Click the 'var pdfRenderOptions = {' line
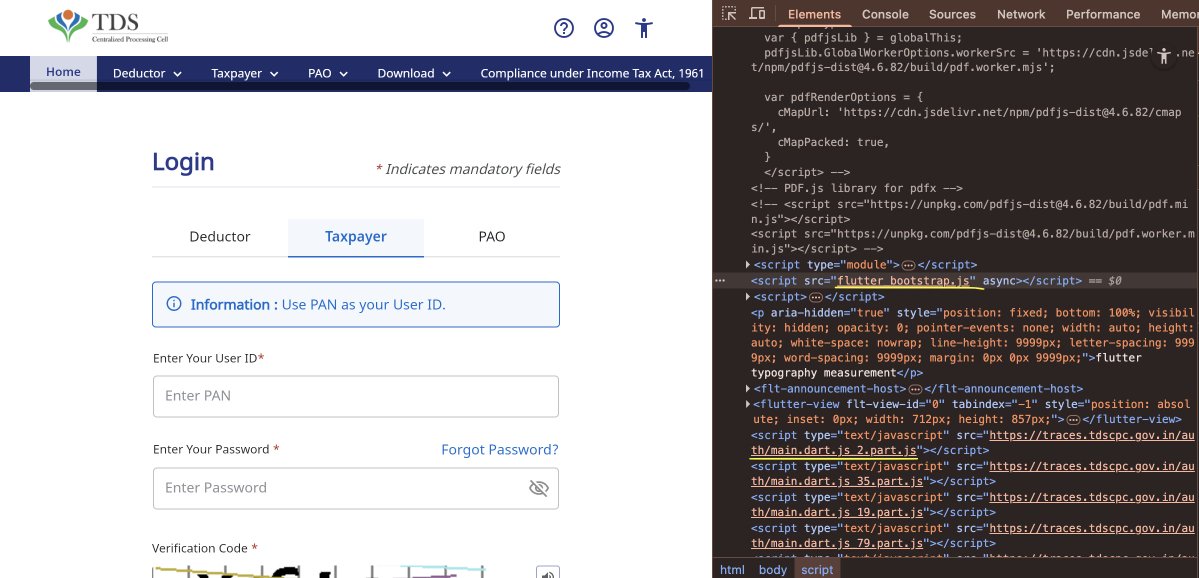The image size is (1199, 578). click(843, 97)
